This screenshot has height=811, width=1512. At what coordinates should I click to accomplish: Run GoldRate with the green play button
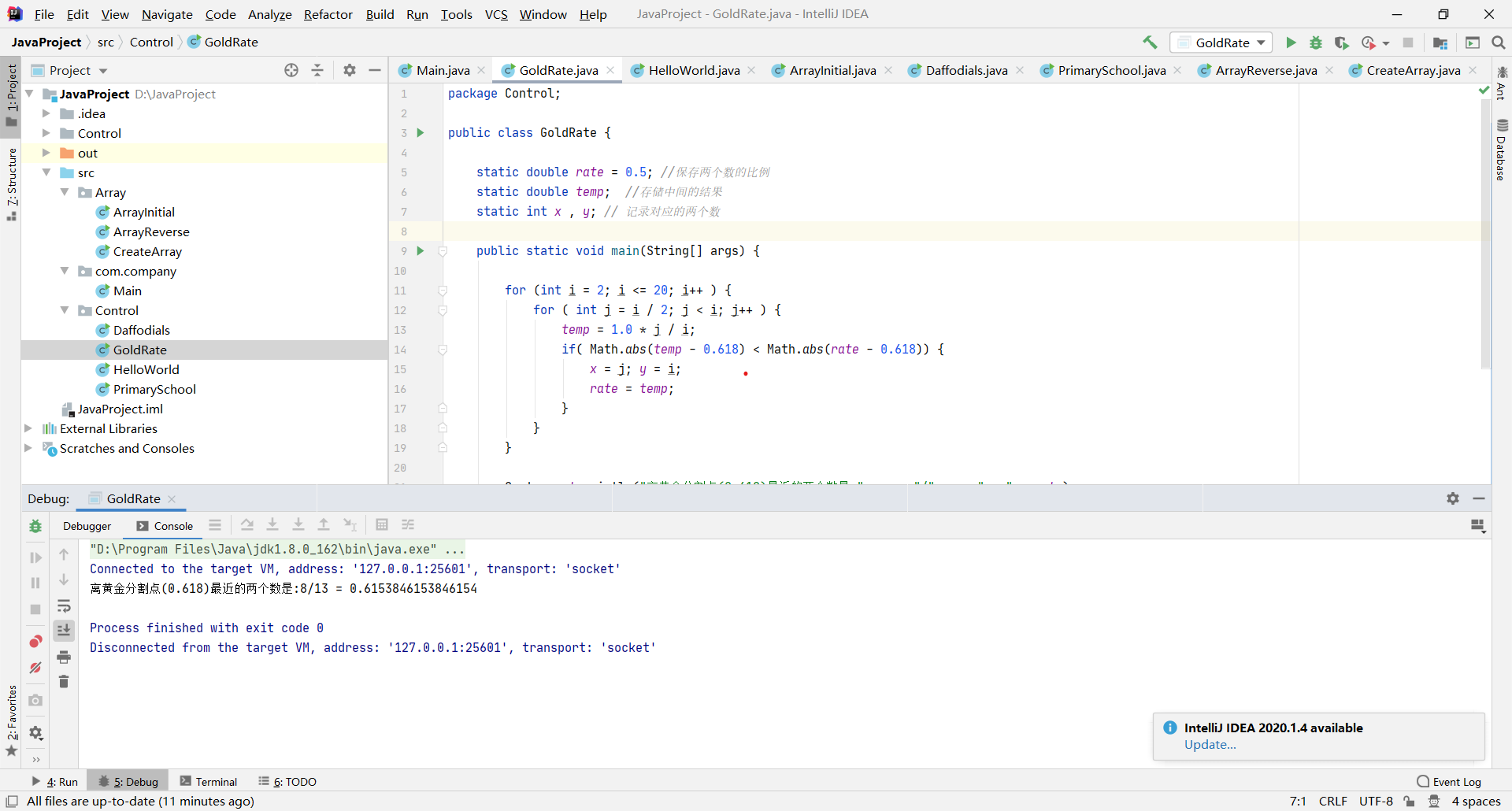(x=1291, y=43)
